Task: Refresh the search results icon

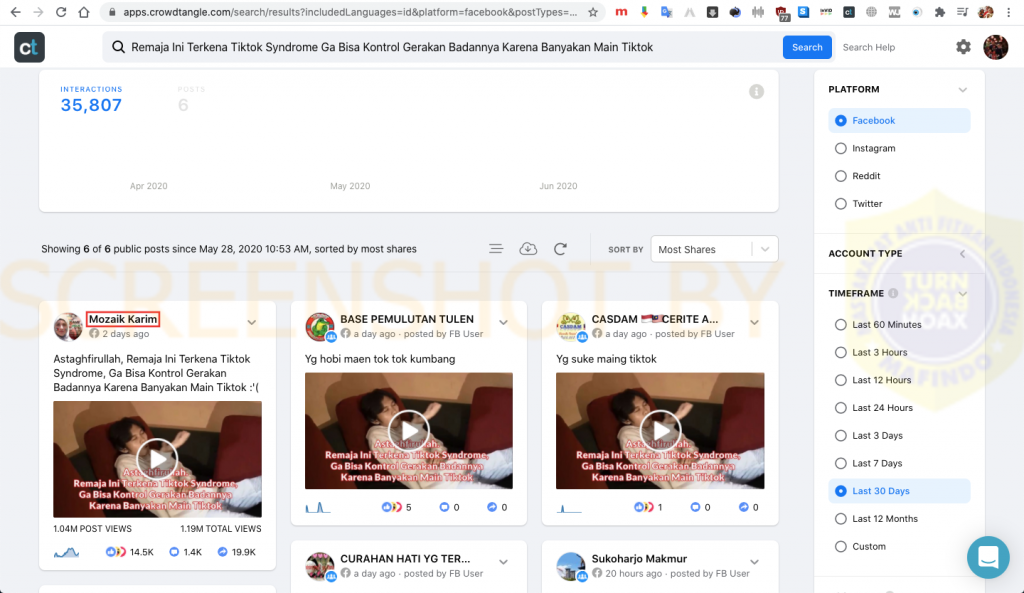Action: (560, 249)
